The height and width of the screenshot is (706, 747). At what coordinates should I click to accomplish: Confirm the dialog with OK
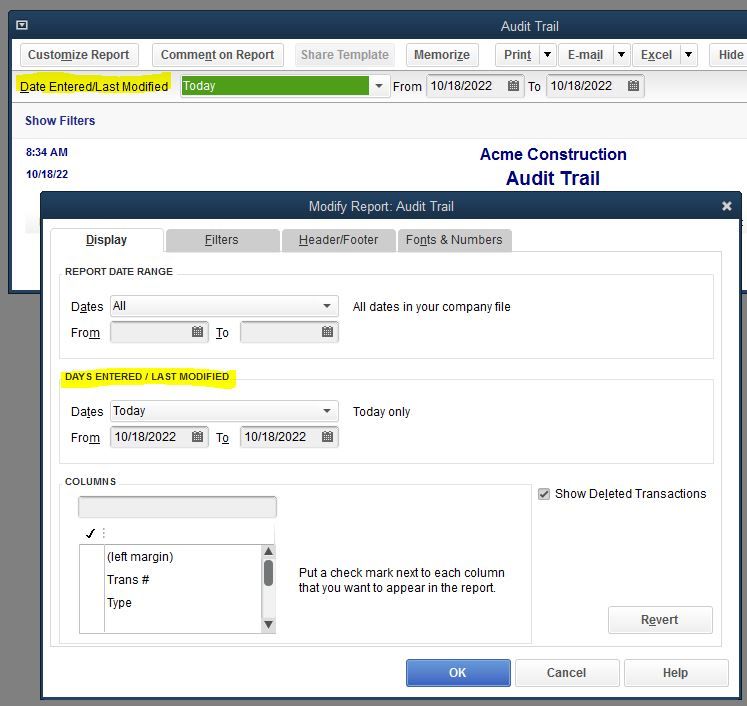(458, 673)
